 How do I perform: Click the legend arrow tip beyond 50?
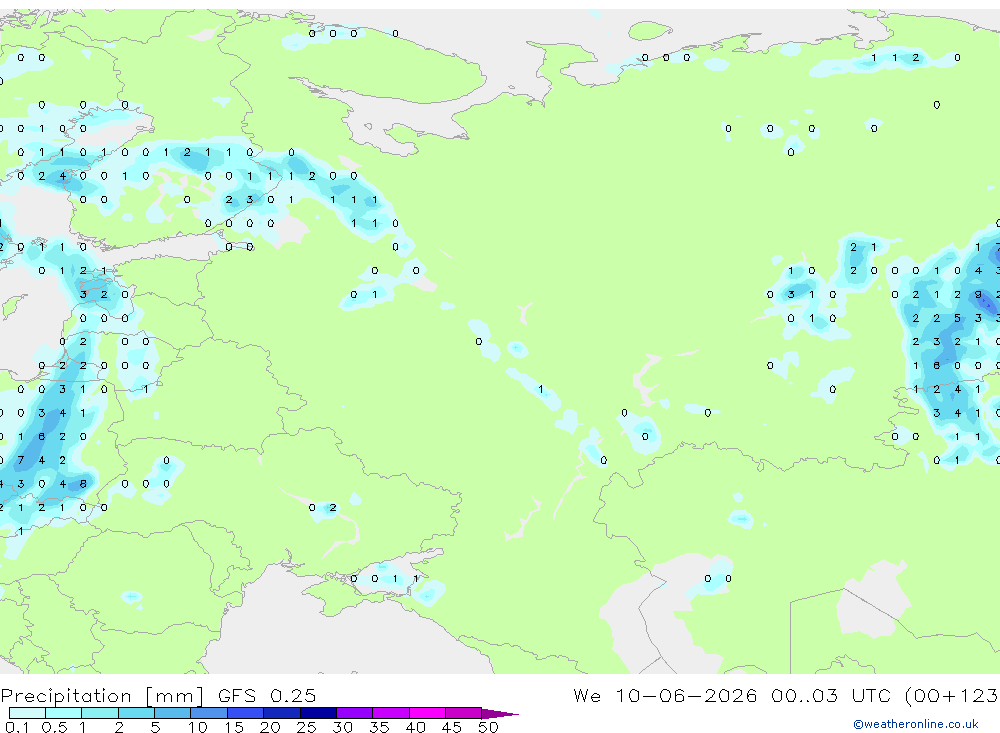(501, 714)
